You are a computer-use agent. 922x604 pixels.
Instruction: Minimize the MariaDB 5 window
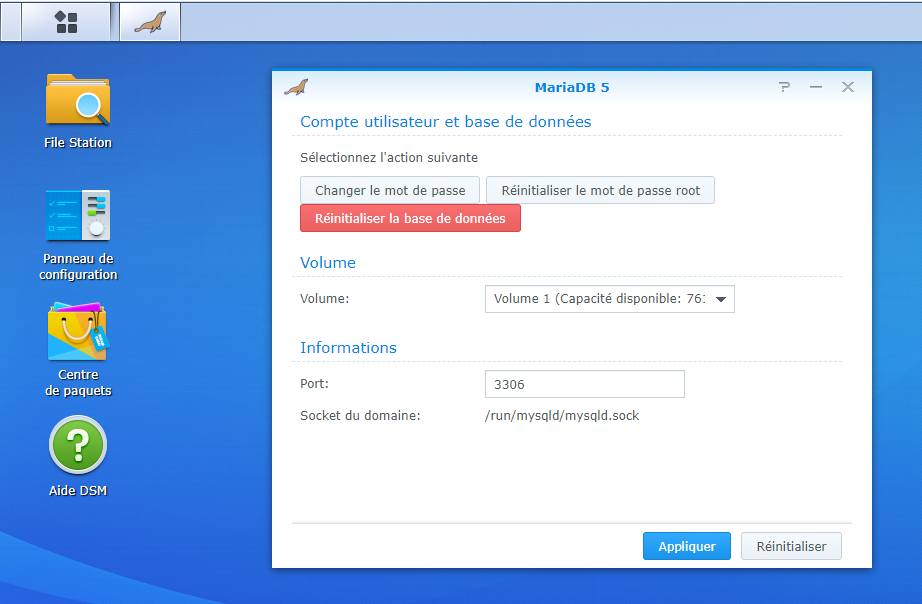pos(816,87)
